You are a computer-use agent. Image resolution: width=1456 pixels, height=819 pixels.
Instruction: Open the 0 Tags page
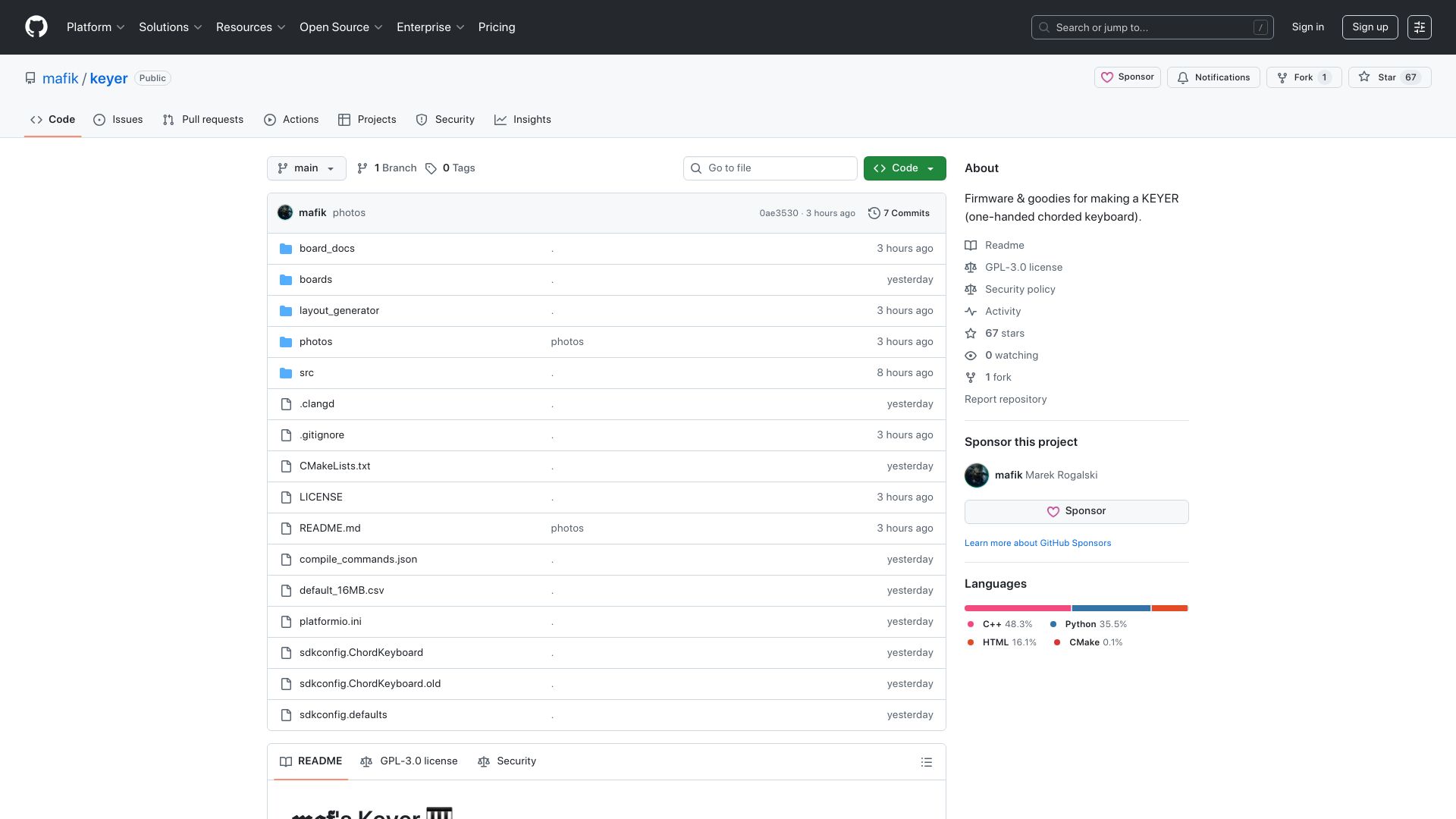450,168
